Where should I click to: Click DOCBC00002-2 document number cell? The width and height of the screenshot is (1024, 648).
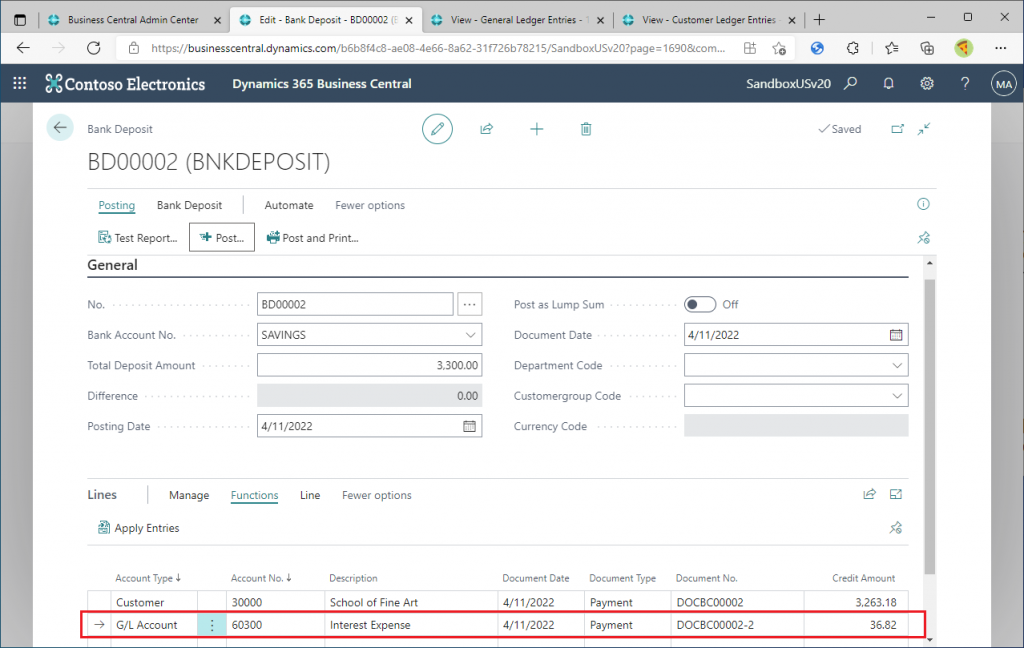point(737,624)
